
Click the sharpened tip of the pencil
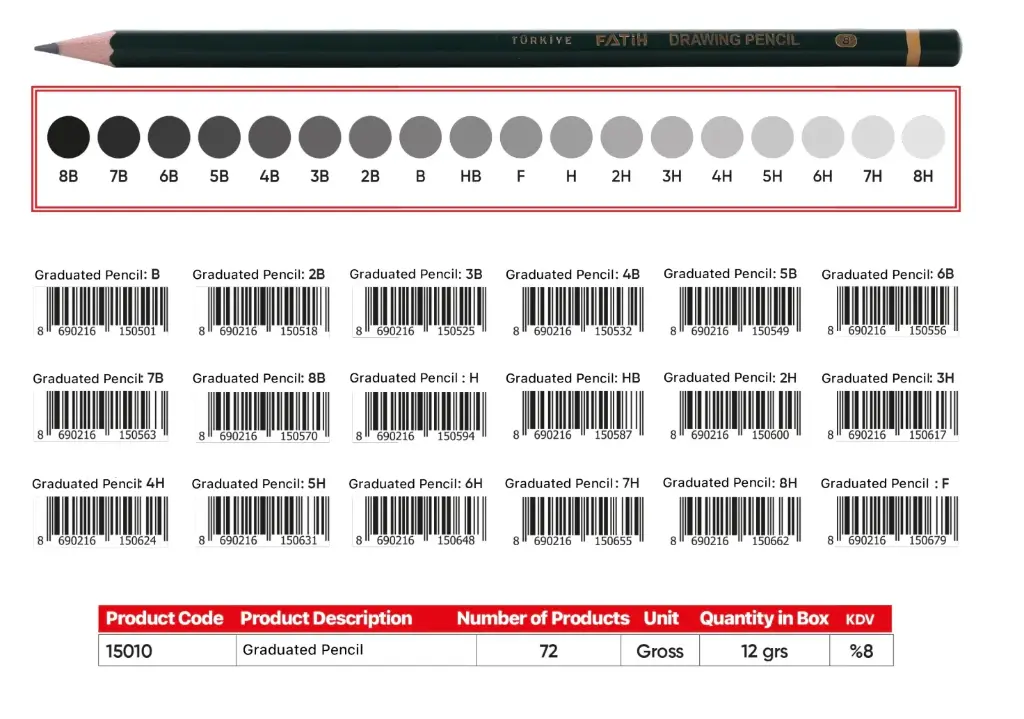pos(42,48)
